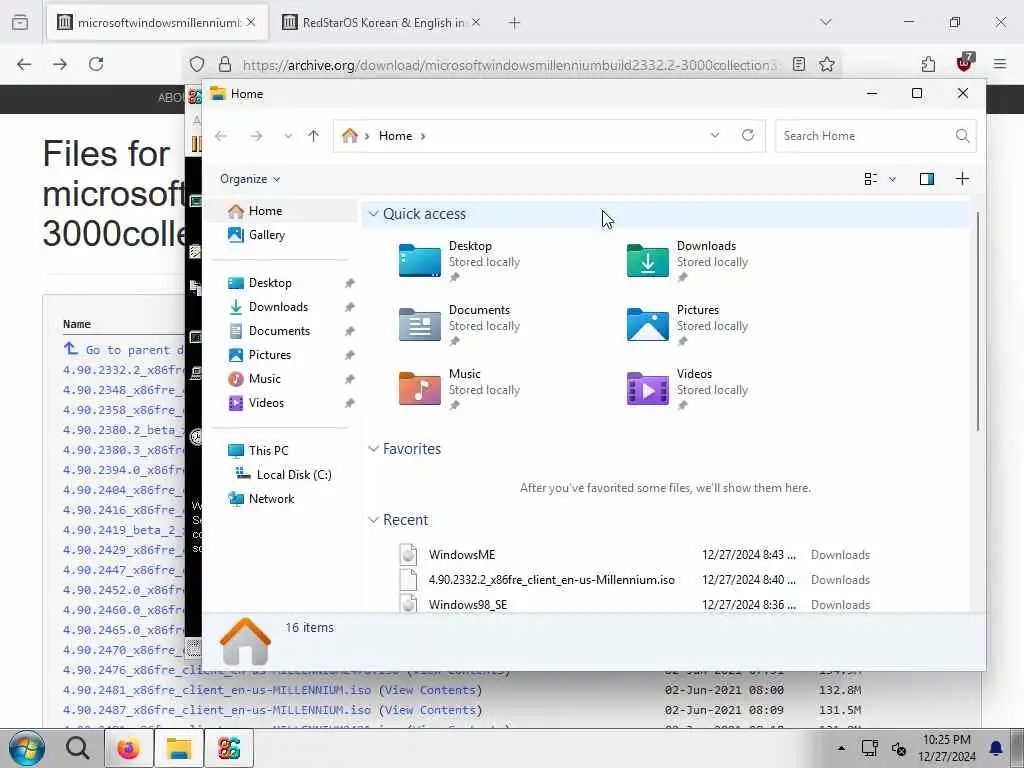Go forward in File Explorer navigation
This screenshot has height=768, width=1024.
click(256, 136)
